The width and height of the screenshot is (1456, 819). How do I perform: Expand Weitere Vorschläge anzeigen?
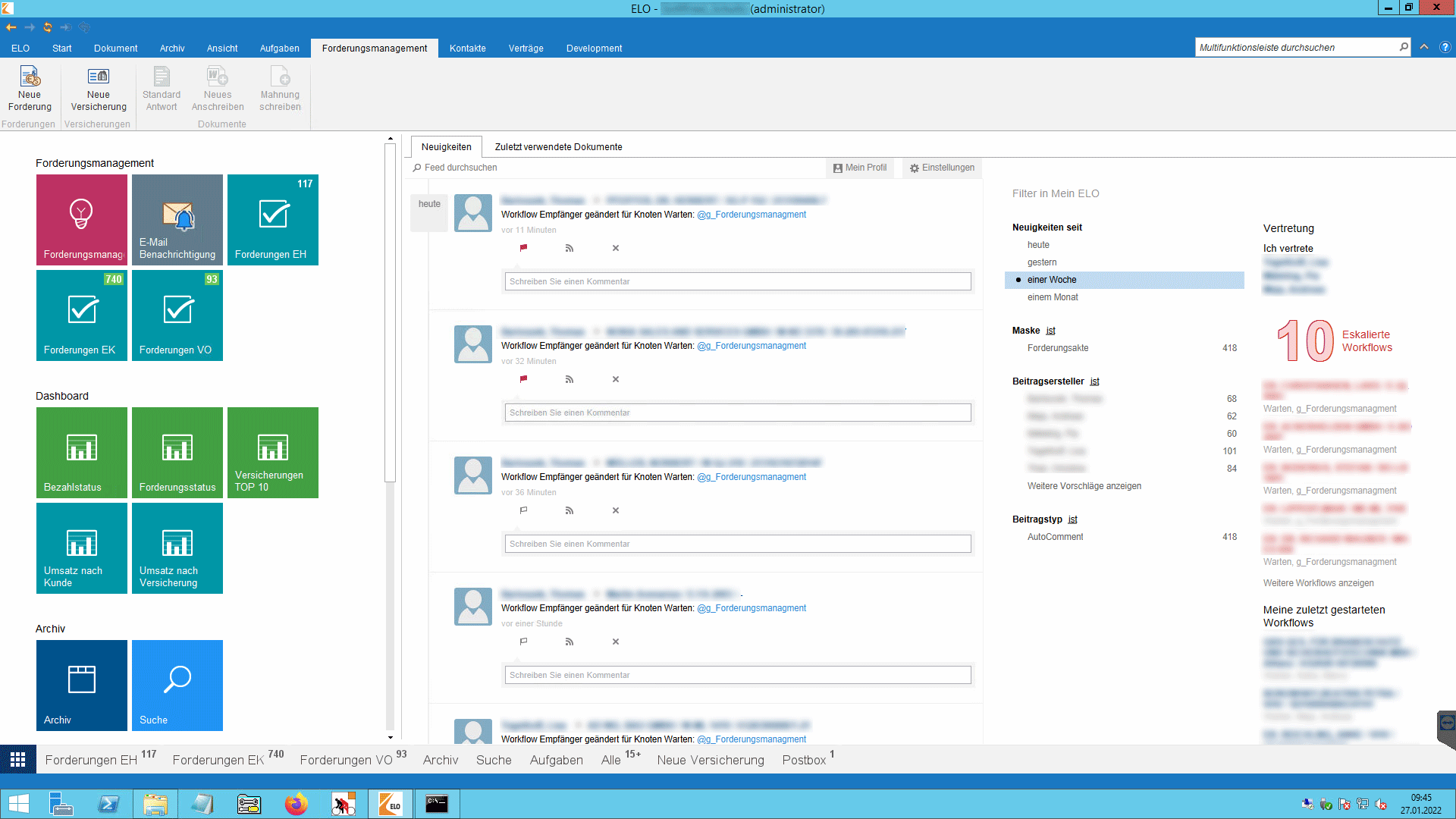click(1084, 486)
